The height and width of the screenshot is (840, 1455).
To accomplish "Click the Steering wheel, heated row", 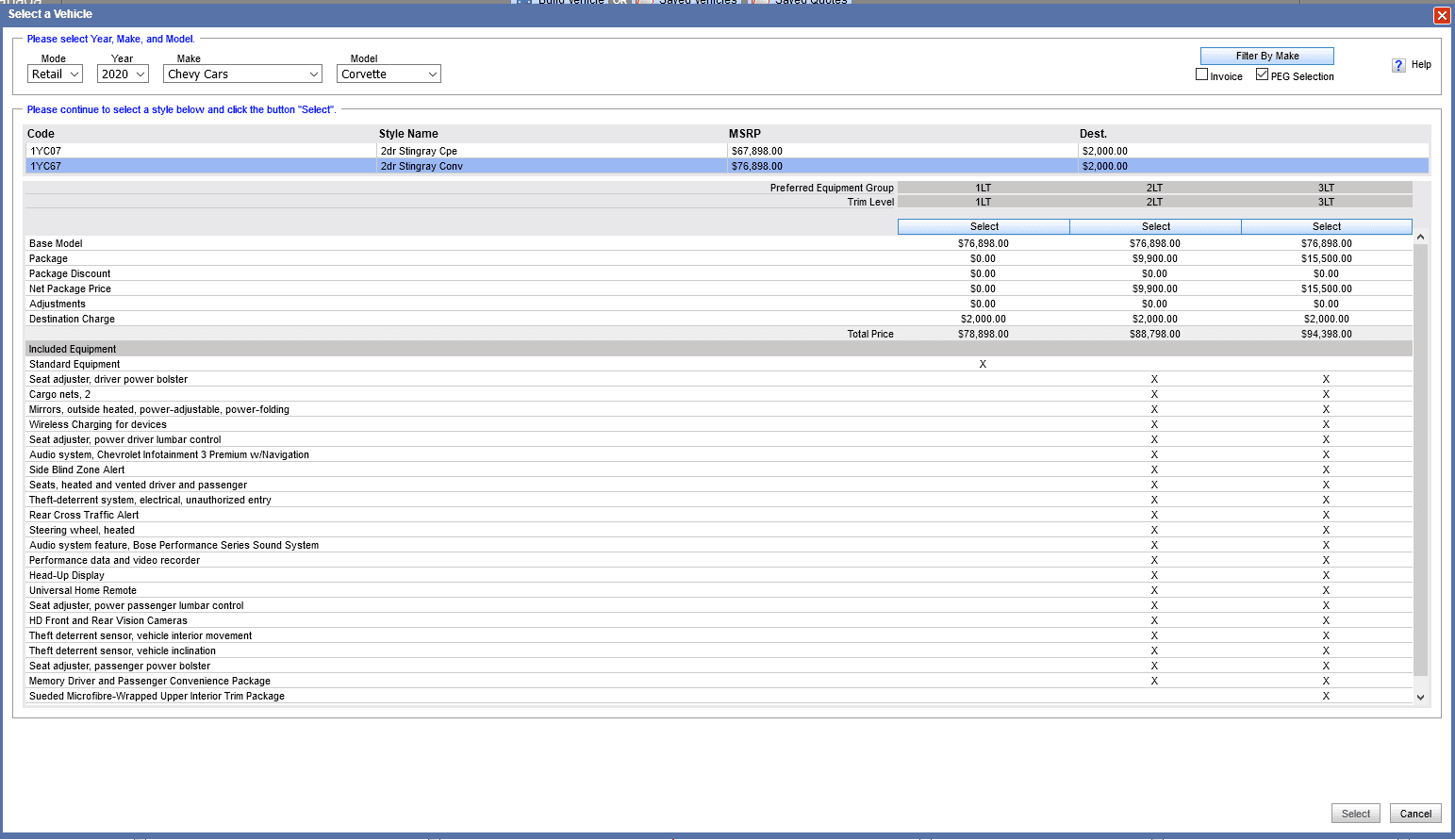I will (719, 530).
